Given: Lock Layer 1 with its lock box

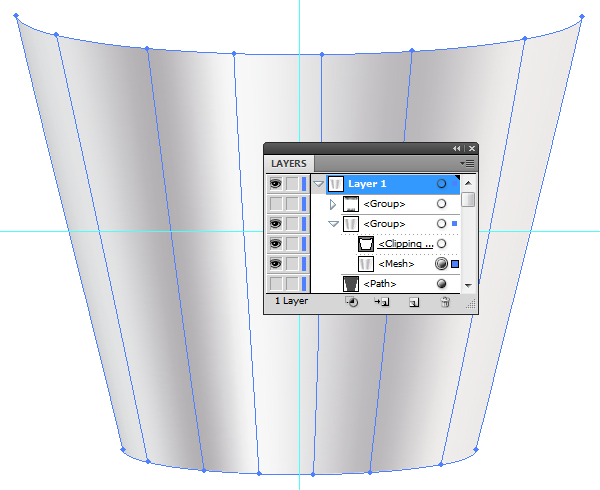Looking at the screenshot, I should (x=292, y=184).
